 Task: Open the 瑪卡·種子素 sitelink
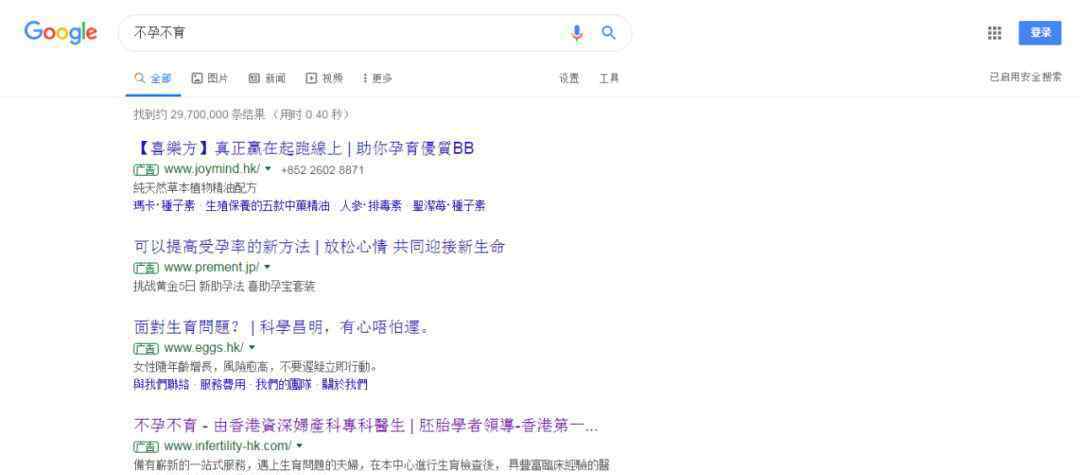click(x=164, y=206)
